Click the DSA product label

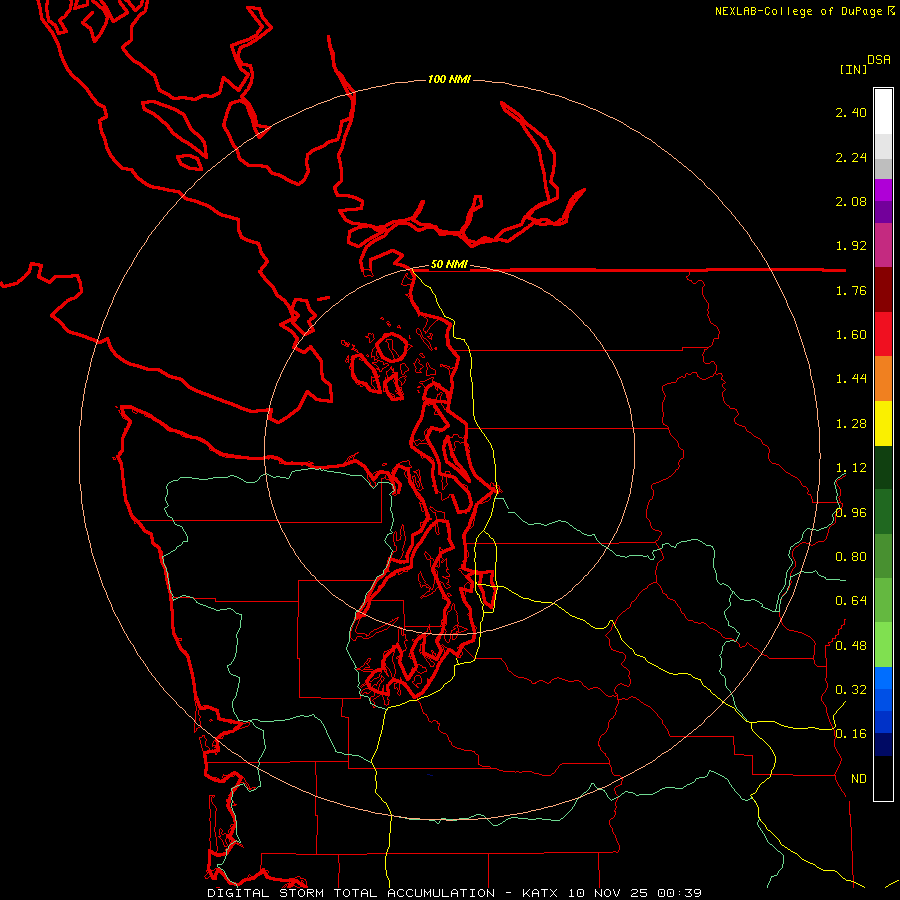(x=879, y=59)
